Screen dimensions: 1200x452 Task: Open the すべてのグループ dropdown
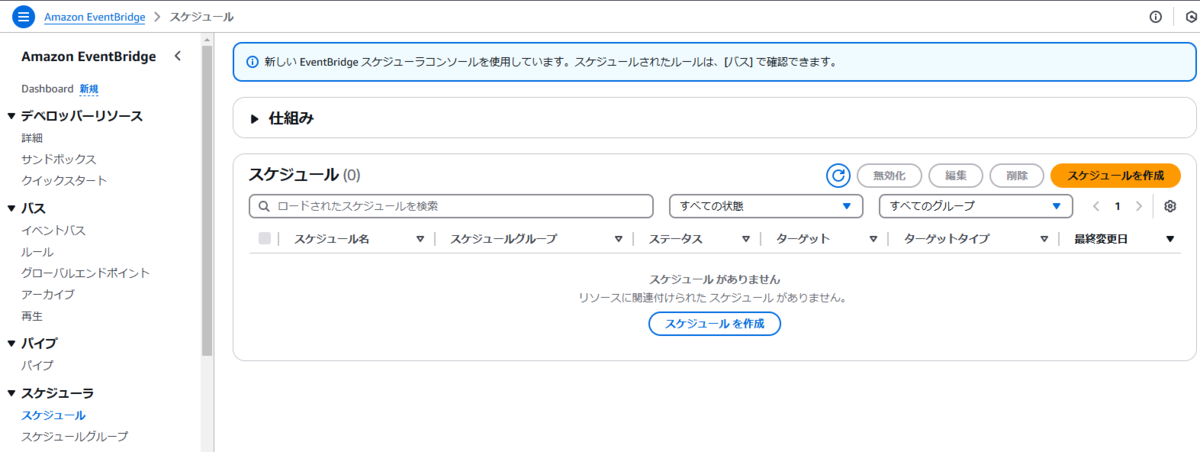pos(976,206)
